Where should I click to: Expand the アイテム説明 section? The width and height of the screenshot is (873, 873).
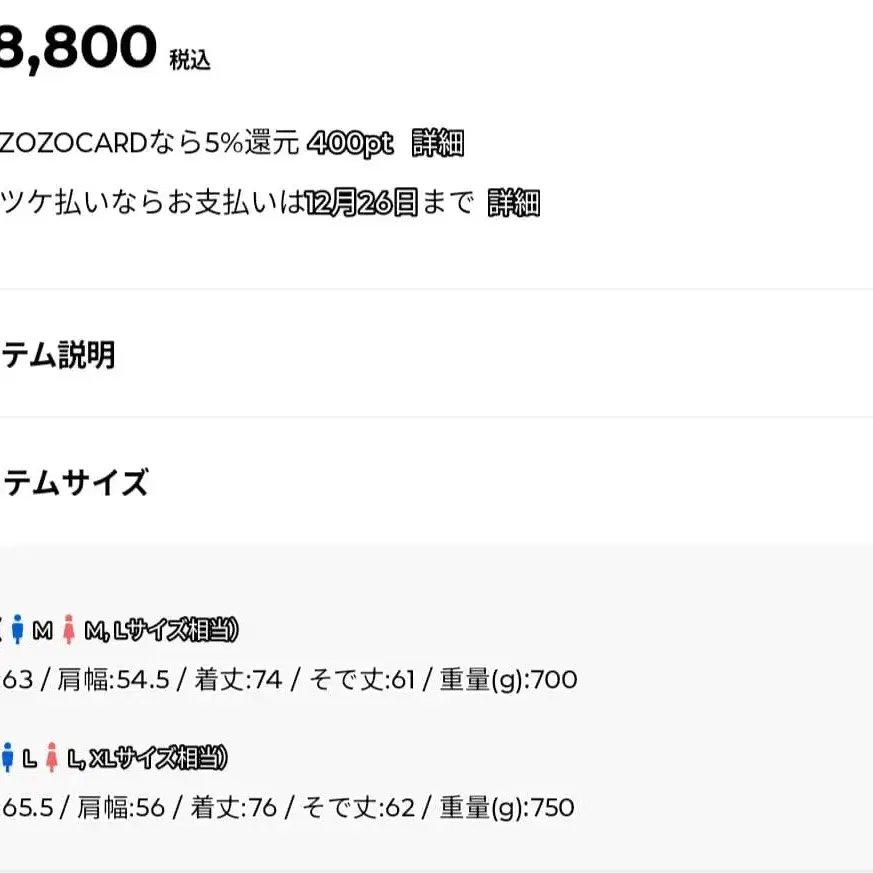[x=58, y=354]
